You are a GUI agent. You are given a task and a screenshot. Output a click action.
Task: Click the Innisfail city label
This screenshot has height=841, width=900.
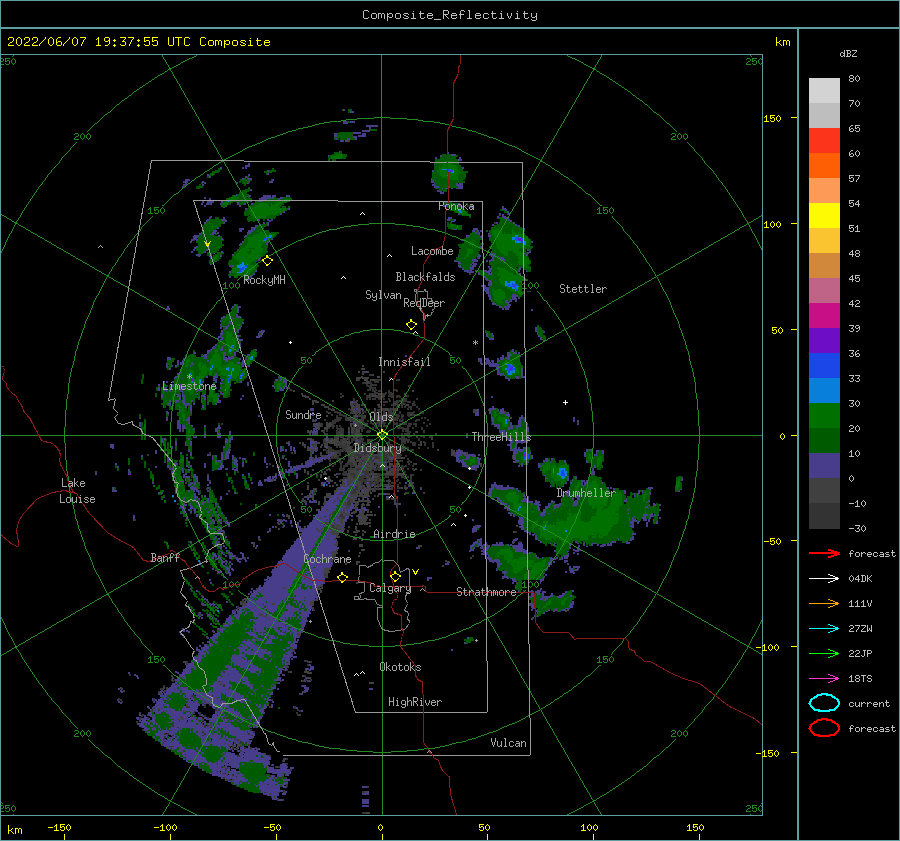[x=404, y=362]
